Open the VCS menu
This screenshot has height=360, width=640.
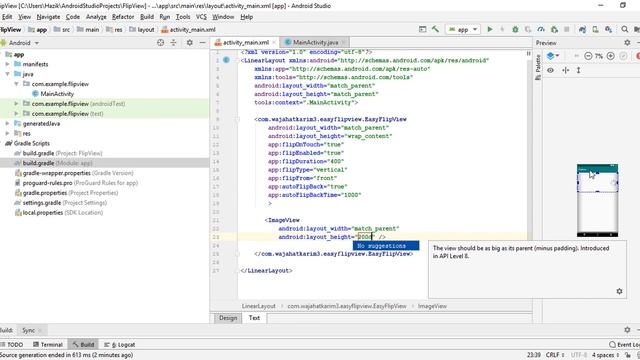pyautogui.click(x=201, y=17)
